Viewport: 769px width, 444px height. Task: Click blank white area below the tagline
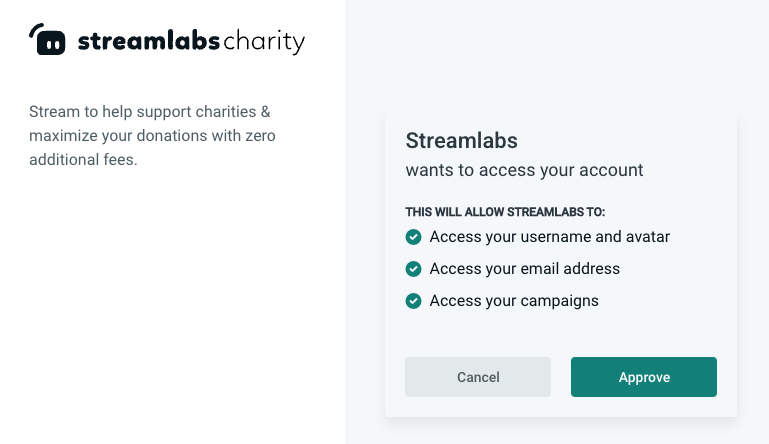click(170, 300)
